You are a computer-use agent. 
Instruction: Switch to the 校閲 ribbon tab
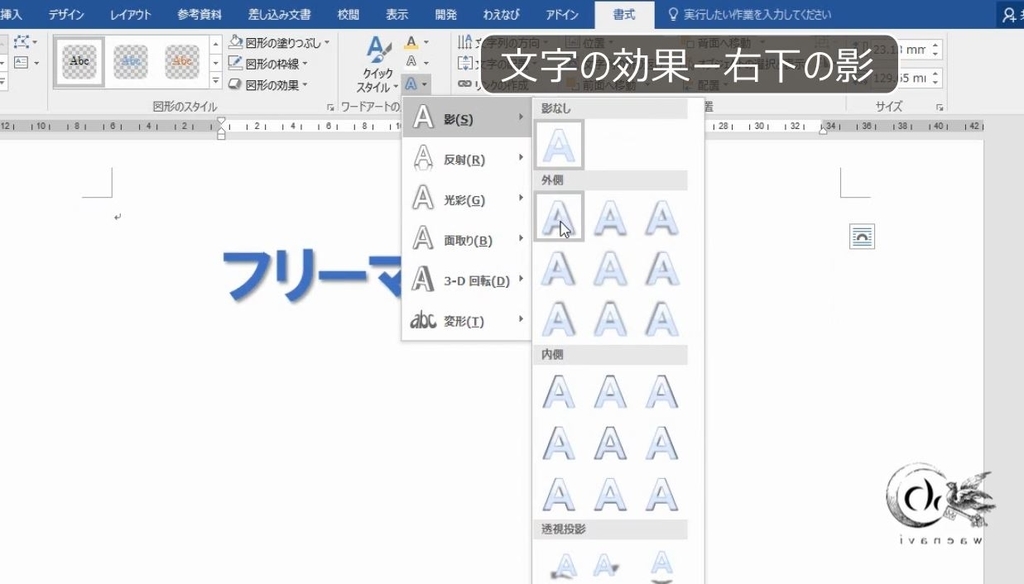click(x=348, y=14)
